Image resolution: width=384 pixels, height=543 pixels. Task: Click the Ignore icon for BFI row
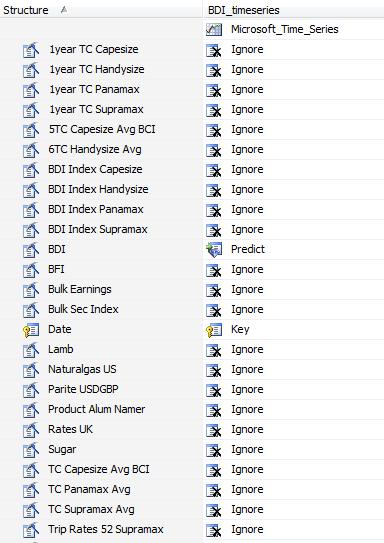(x=214, y=270)
